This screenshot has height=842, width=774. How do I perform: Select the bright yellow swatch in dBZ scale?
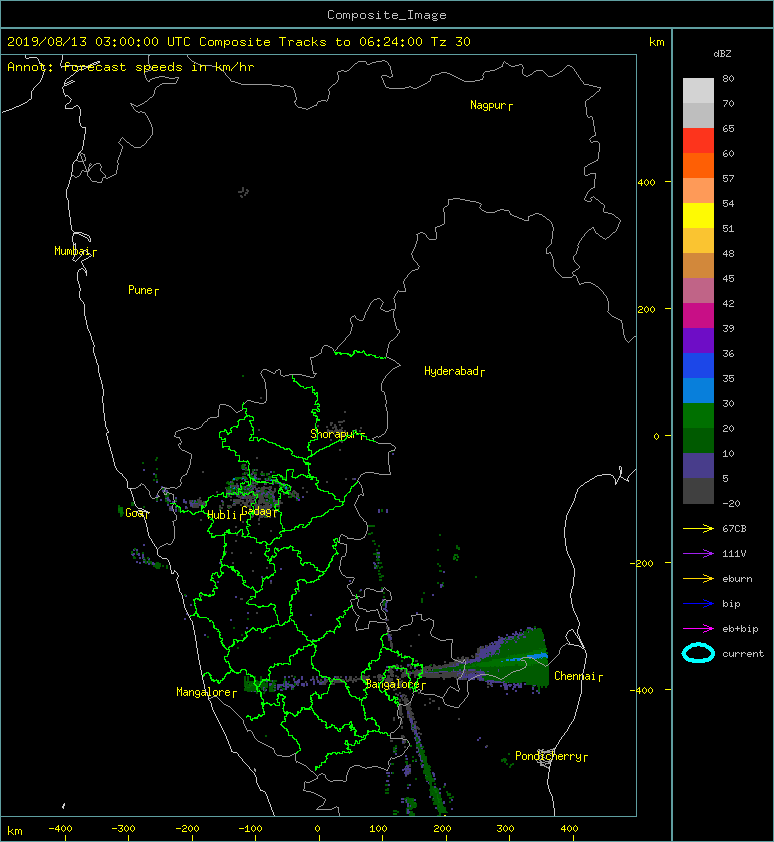[698, 215]
